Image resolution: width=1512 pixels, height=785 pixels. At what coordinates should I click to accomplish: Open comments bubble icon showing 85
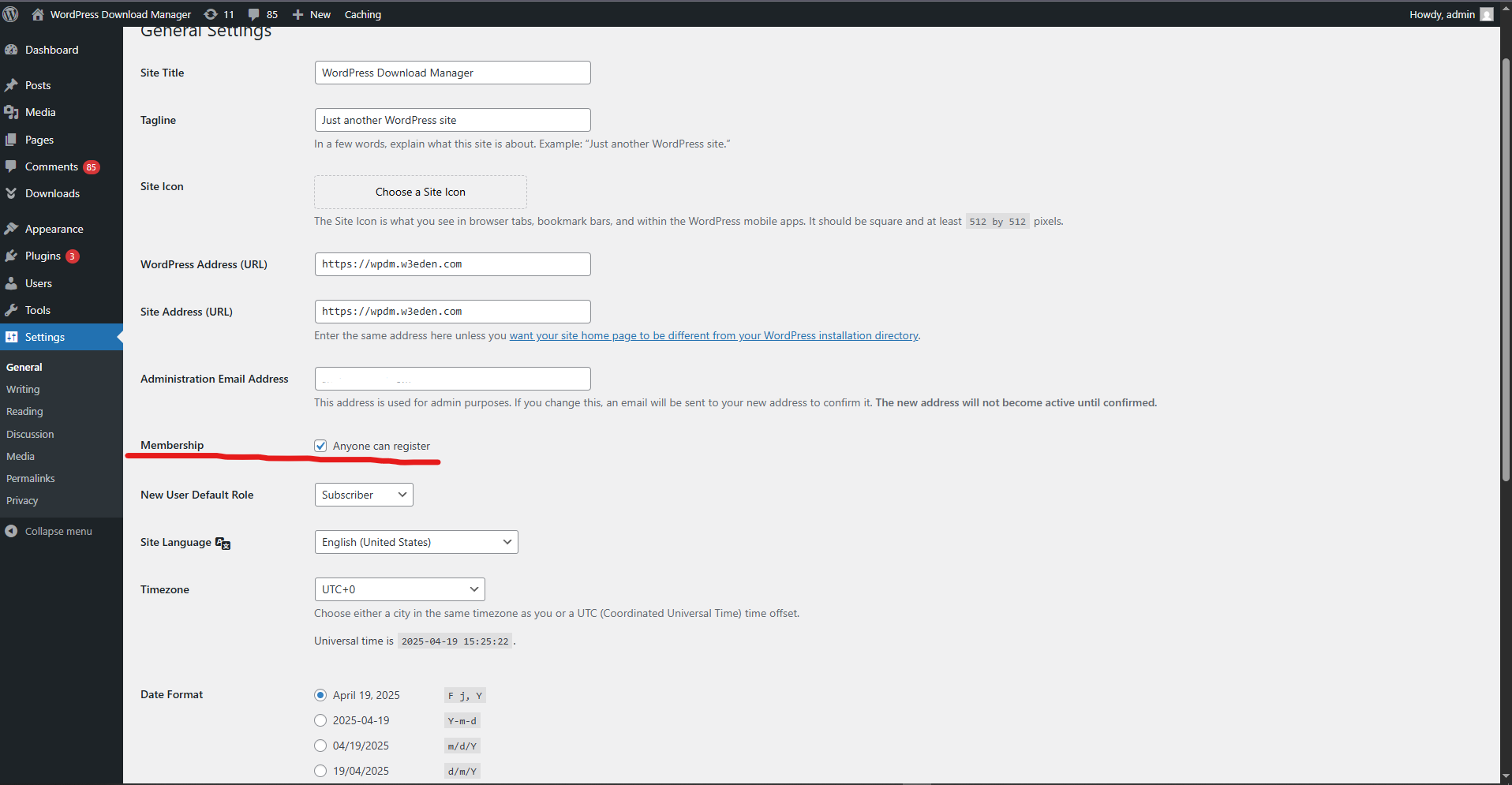click(x=253, y=14)
